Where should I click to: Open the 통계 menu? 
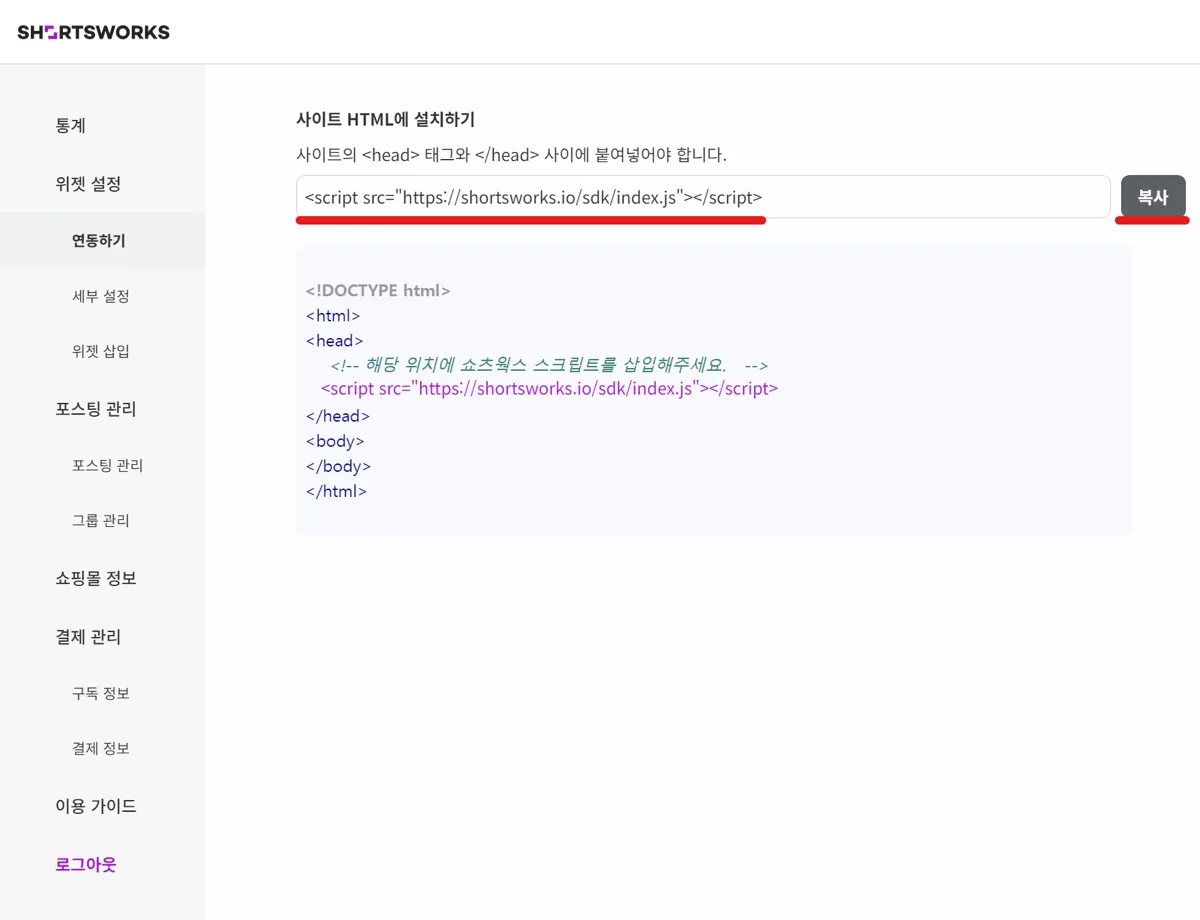[70, 126]
